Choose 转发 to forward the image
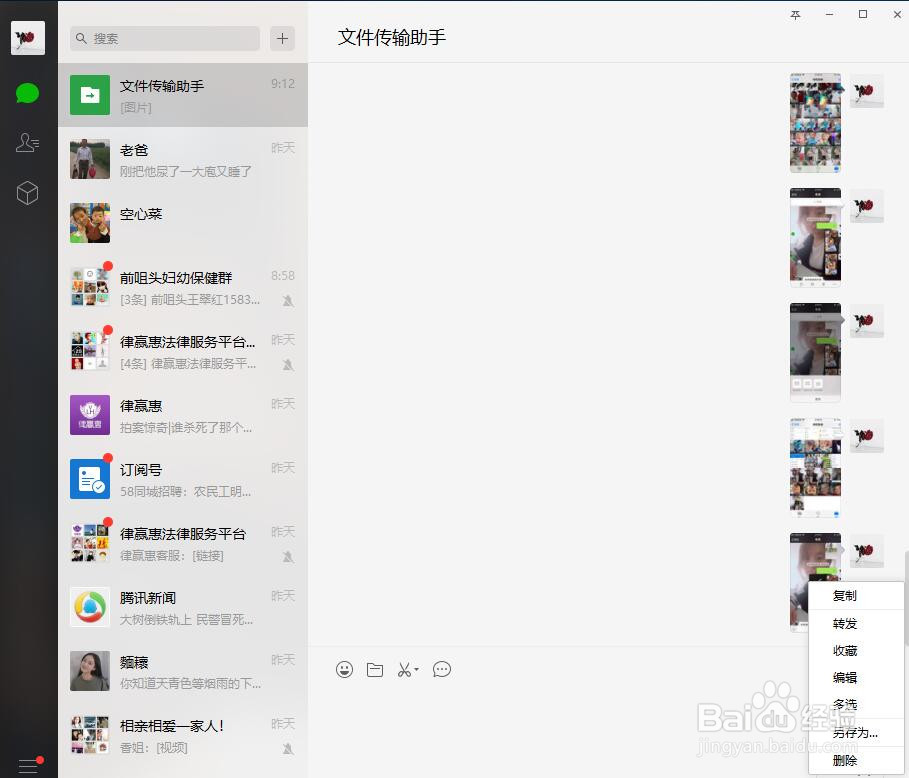This screenshot has width=909, height=778. pyautogui.click(x=843, y=622)
